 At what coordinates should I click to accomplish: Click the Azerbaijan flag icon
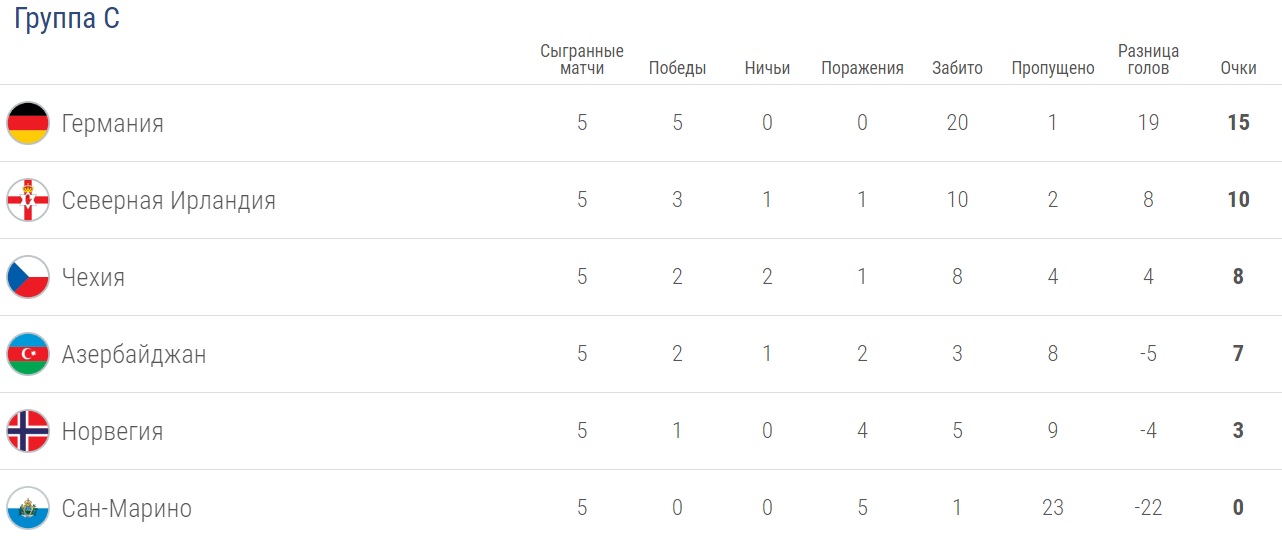click(x=28, y=354)
